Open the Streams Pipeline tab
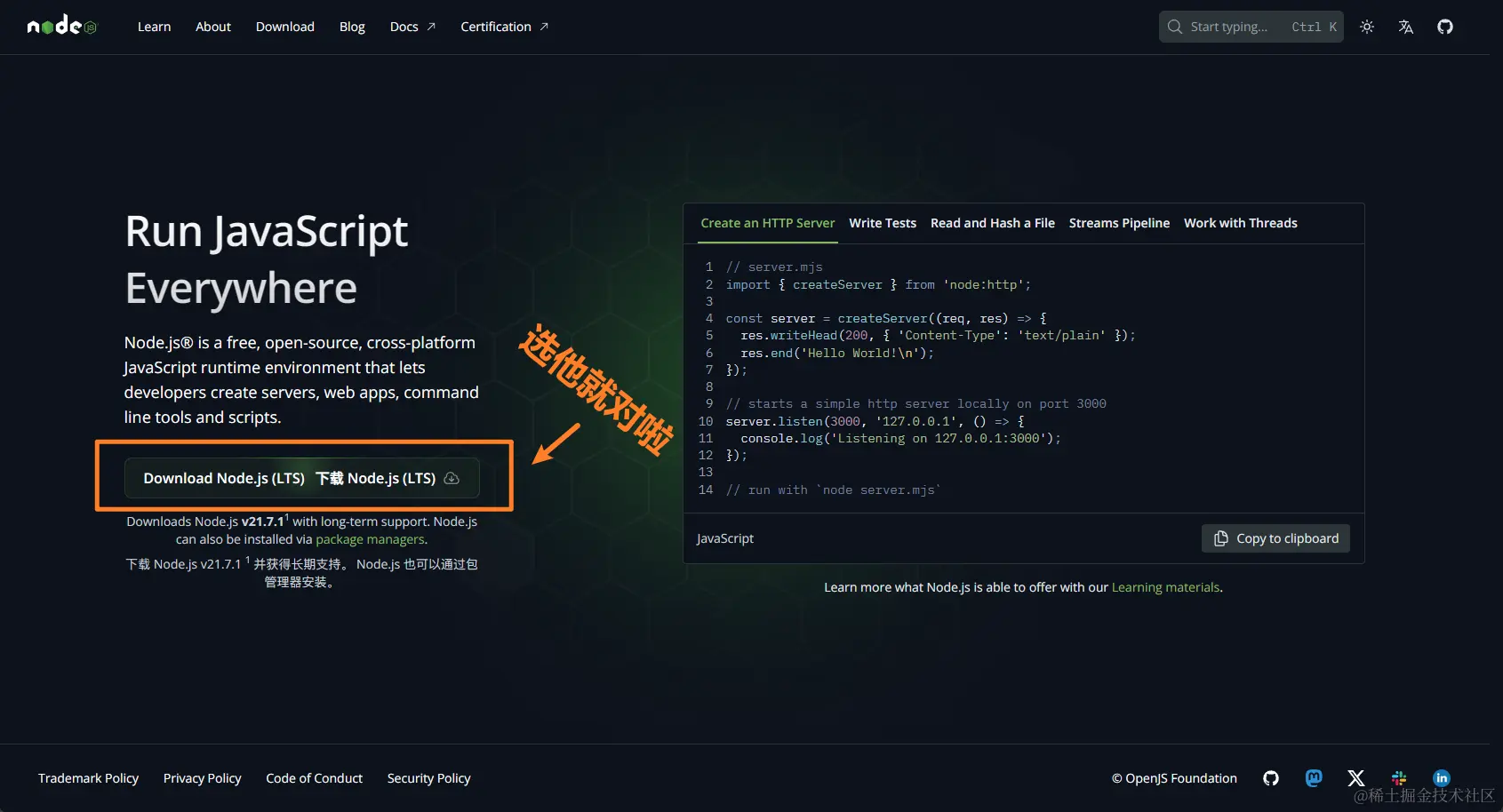1503x812 pixels. tap(1119, 223)
